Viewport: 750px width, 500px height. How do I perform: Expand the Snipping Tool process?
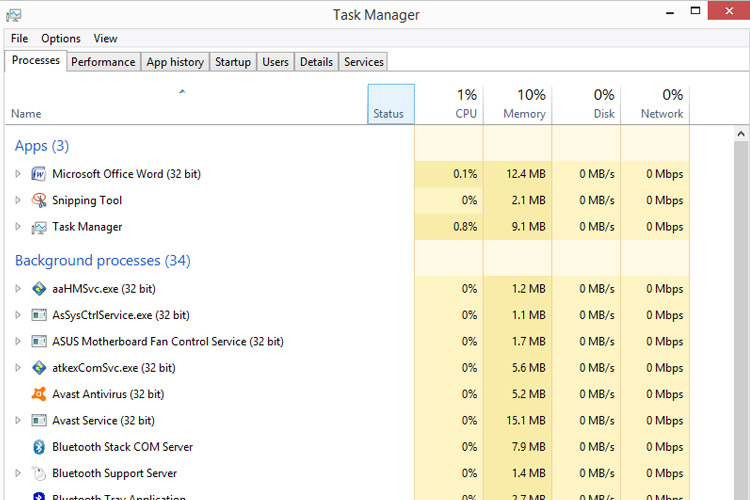[x=18, y=200]
